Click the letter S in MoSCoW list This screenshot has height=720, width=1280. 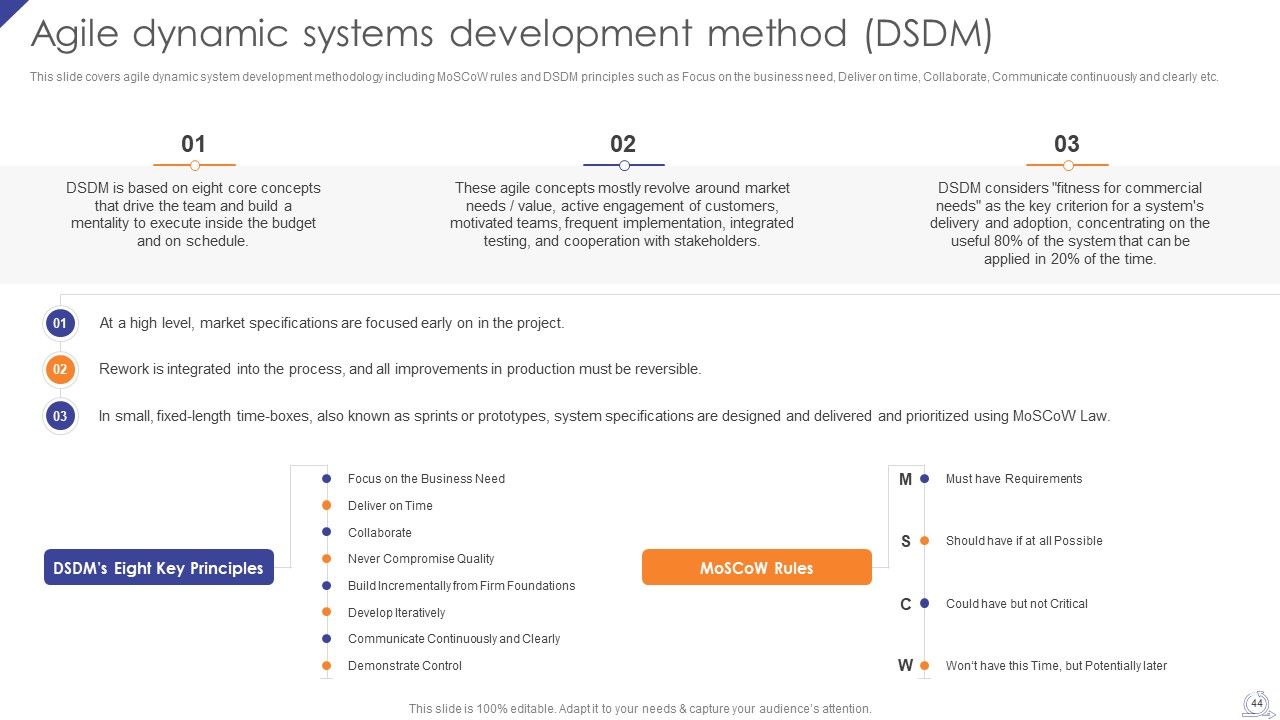click(x=906, y=541)
